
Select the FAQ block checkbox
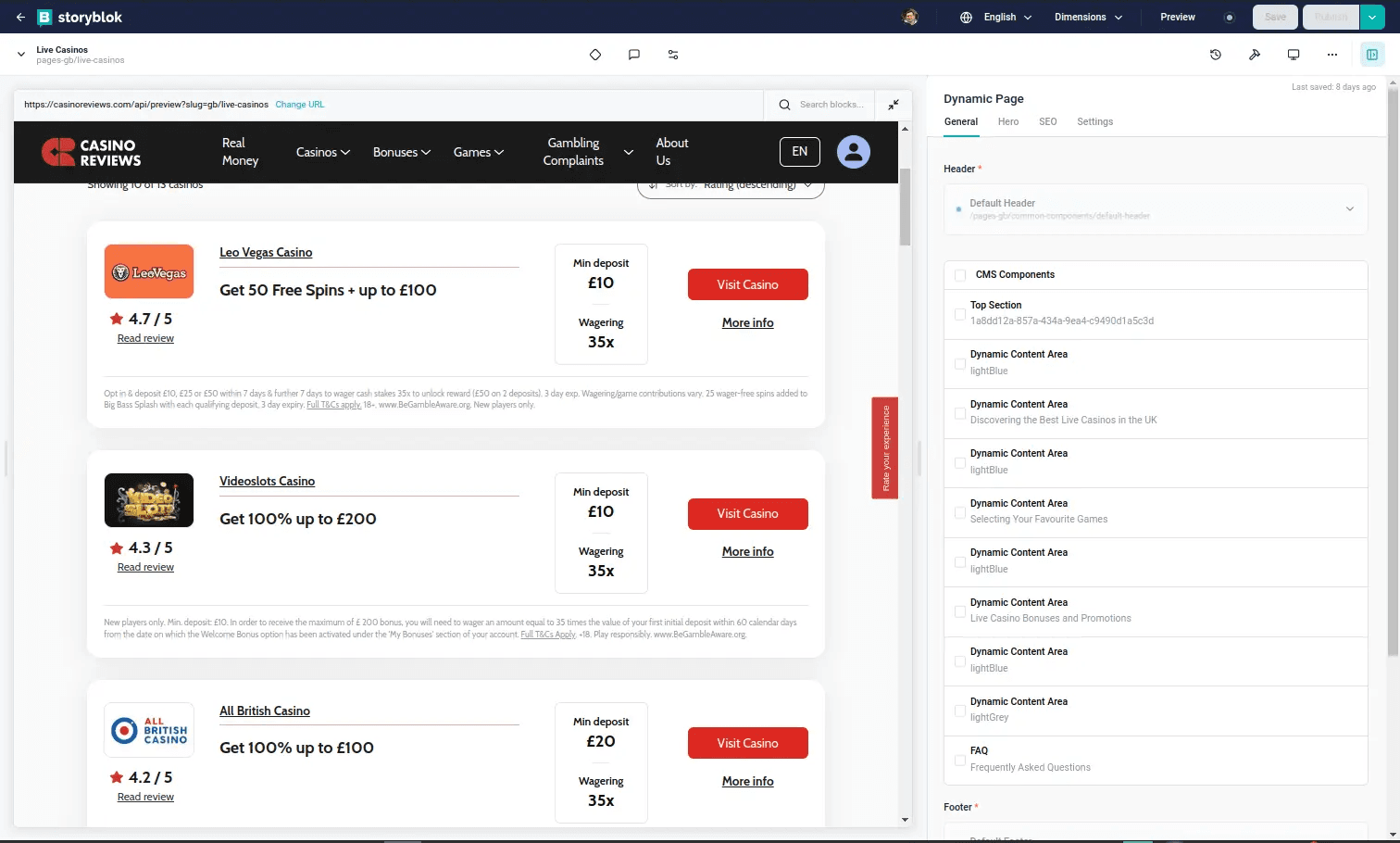click(960, 760)
